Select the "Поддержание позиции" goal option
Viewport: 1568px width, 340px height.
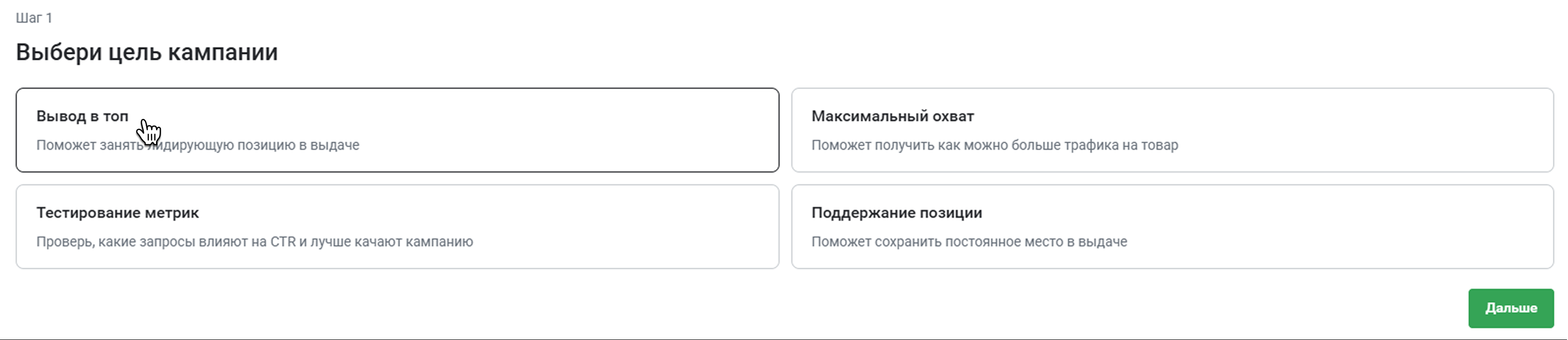[x=1172, y=227]
